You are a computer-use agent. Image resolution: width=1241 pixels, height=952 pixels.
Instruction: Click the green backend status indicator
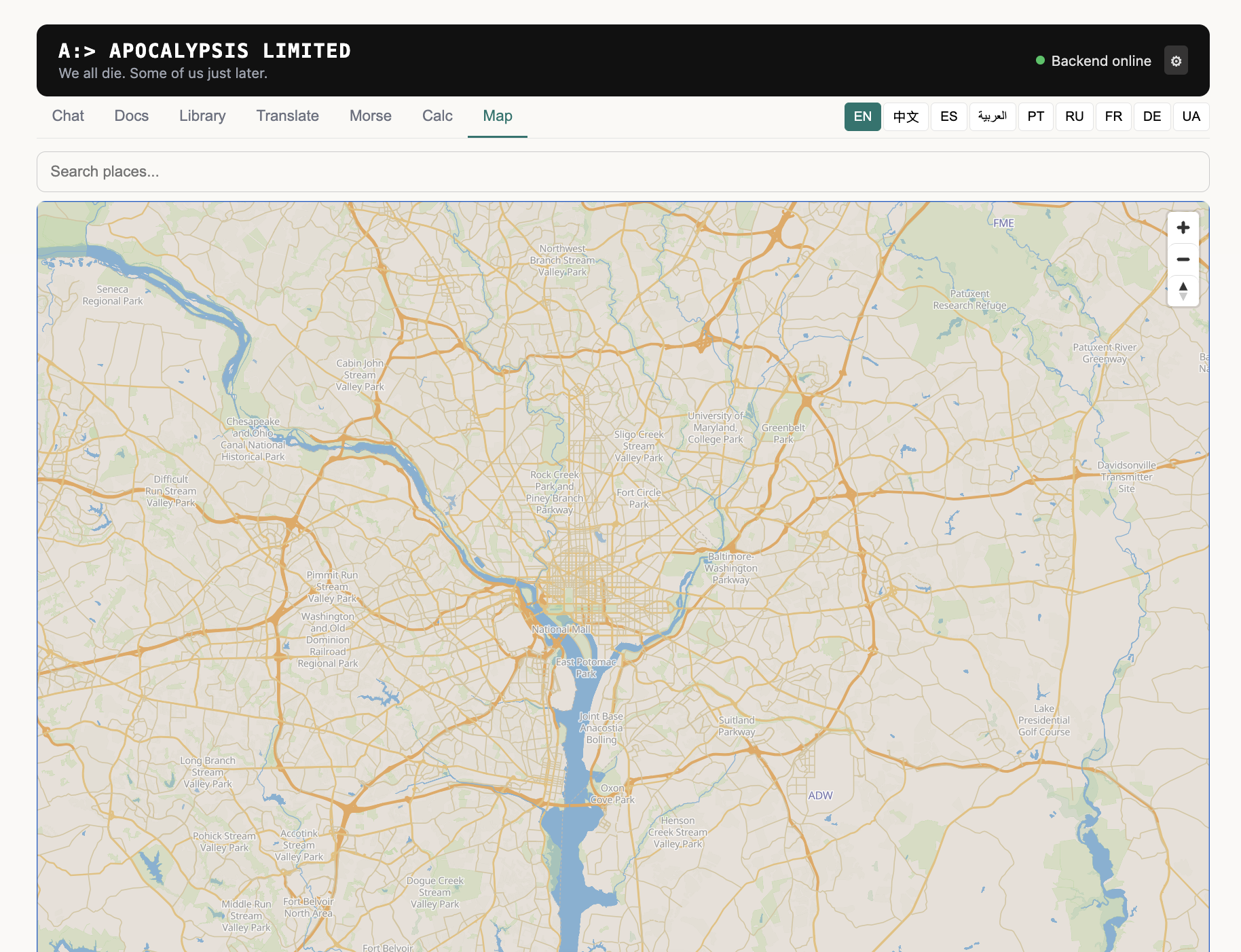tap(1039, 60)
